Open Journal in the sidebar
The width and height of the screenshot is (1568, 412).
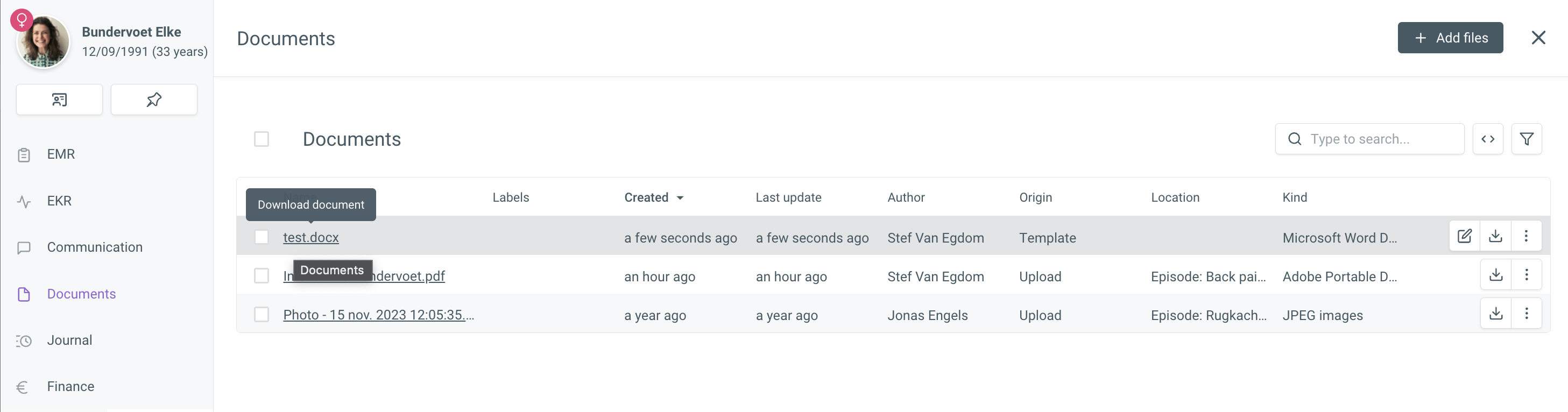(x=69, y=341)
